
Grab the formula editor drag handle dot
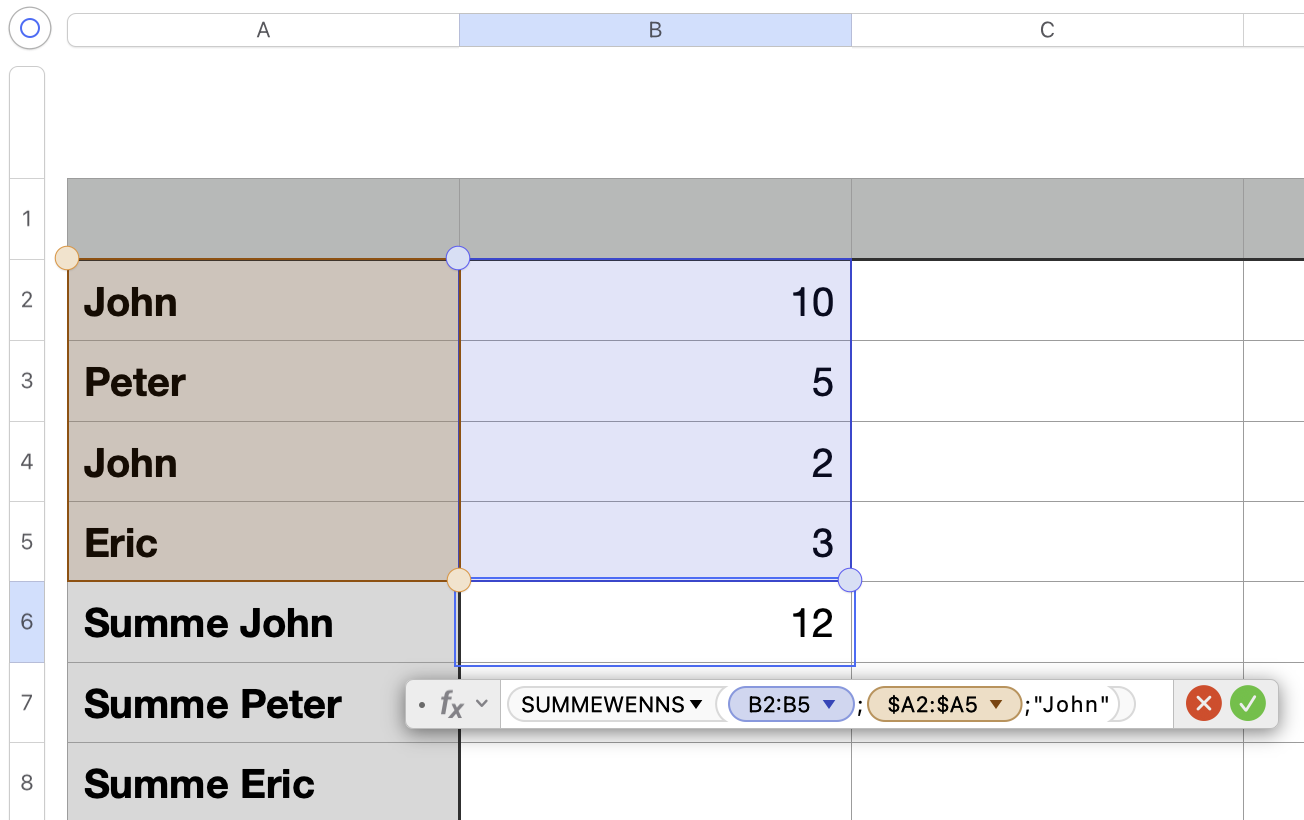(x=422, y=705)
